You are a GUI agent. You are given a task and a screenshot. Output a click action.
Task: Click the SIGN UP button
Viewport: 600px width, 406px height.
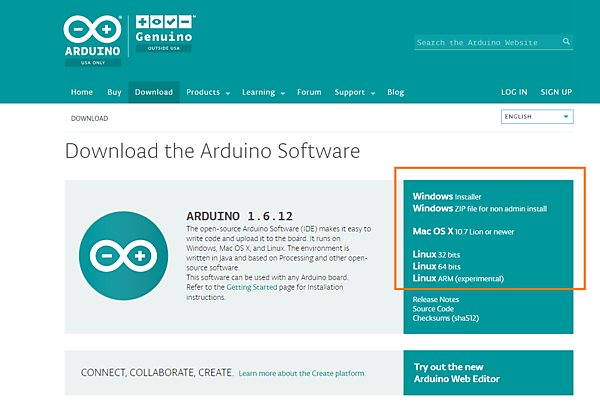pos(556,92)
